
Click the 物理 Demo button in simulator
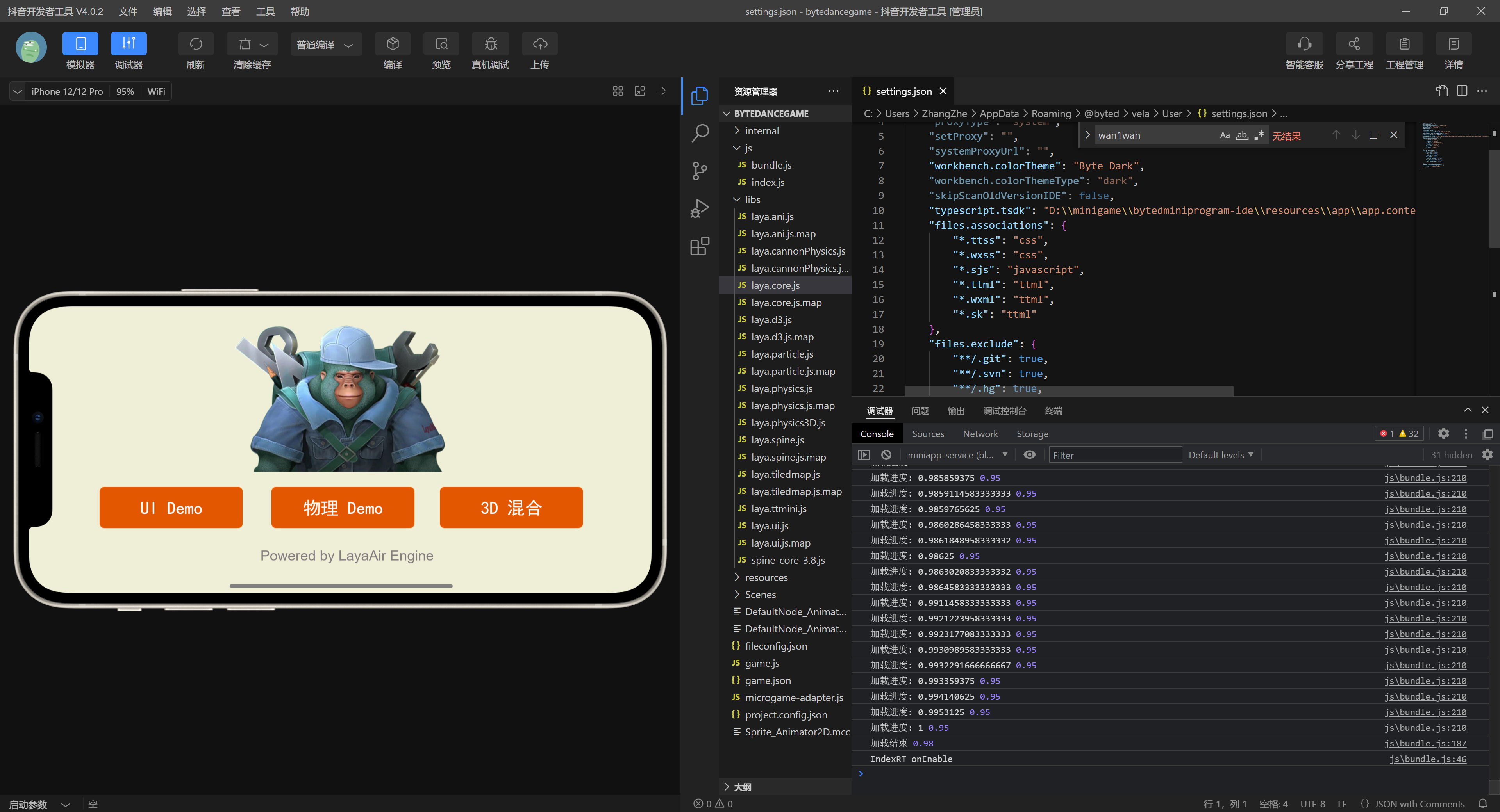tap(343, 507)
